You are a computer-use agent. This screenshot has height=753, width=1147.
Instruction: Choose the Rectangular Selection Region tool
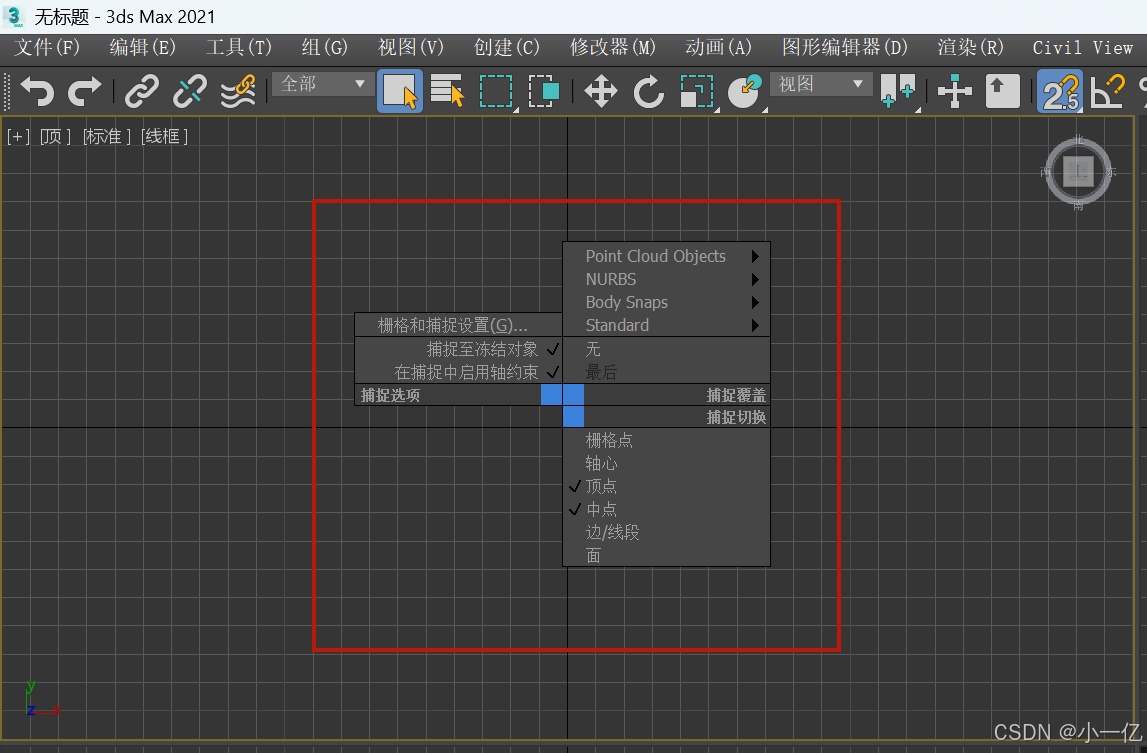496,91
